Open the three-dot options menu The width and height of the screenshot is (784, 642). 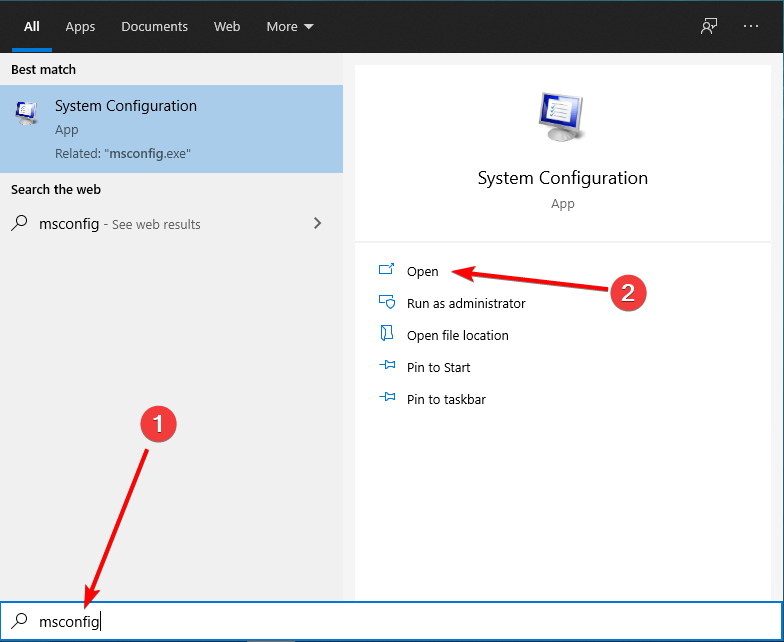pyautogui.click(x=751, y=27)
